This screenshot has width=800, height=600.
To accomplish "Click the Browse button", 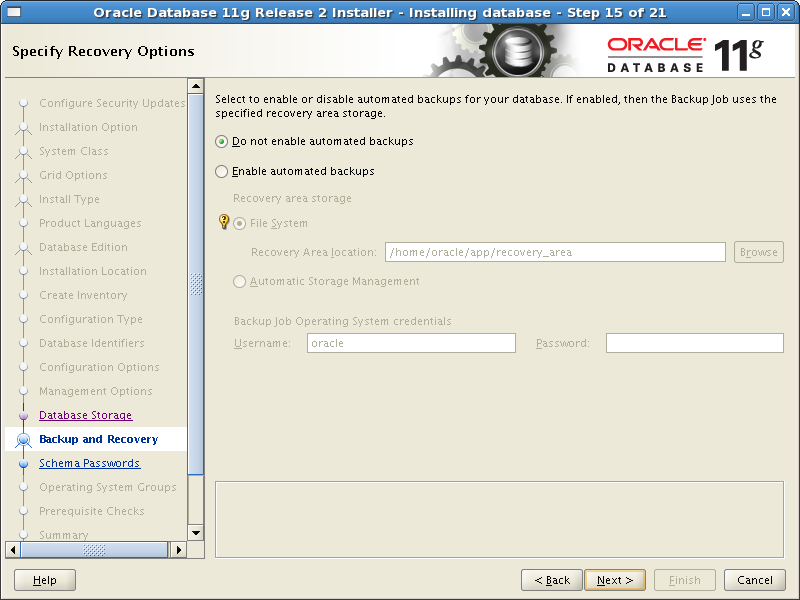I will click(x=759, y=252).
